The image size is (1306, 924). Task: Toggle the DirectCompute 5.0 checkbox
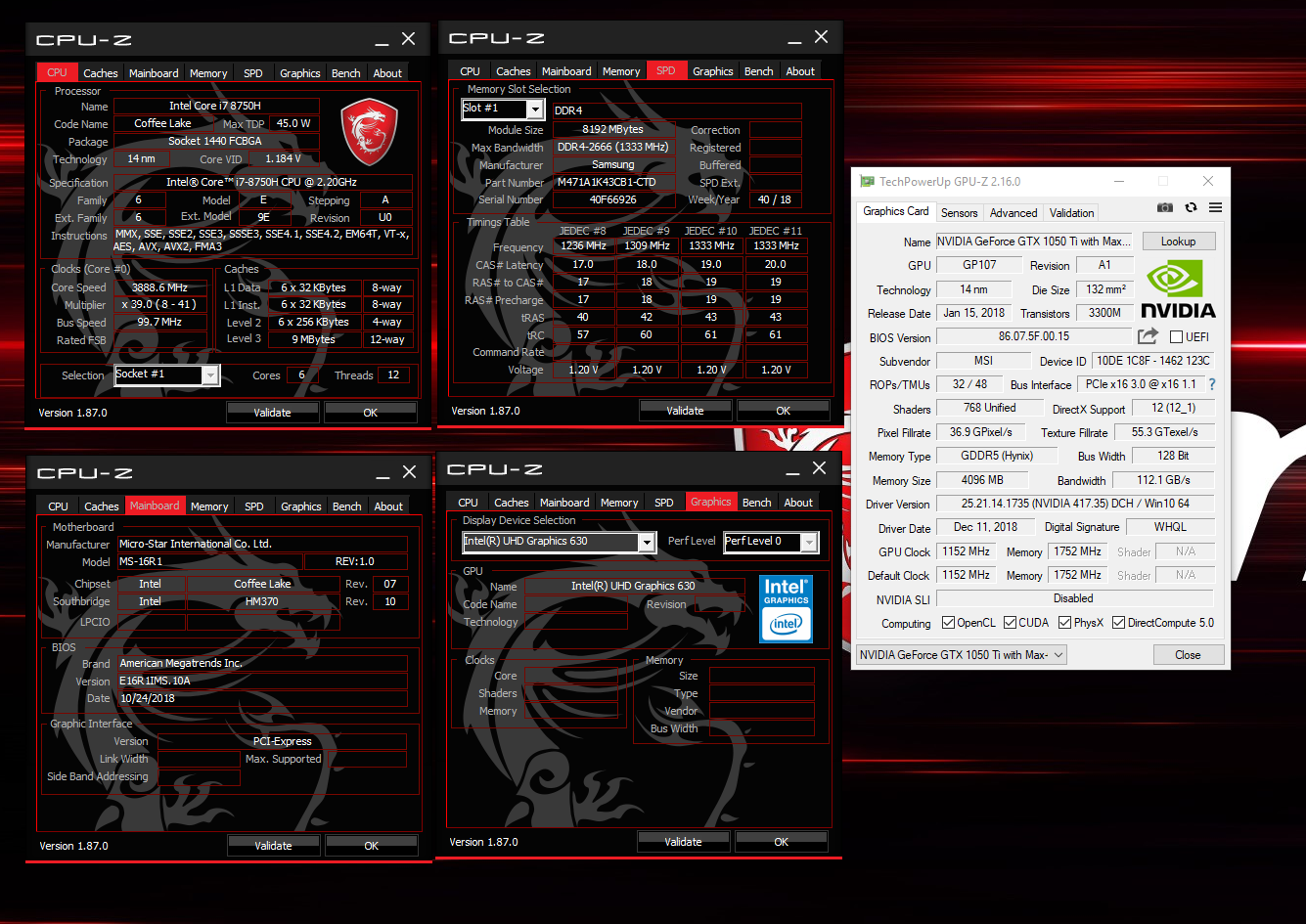point(1118,623)
